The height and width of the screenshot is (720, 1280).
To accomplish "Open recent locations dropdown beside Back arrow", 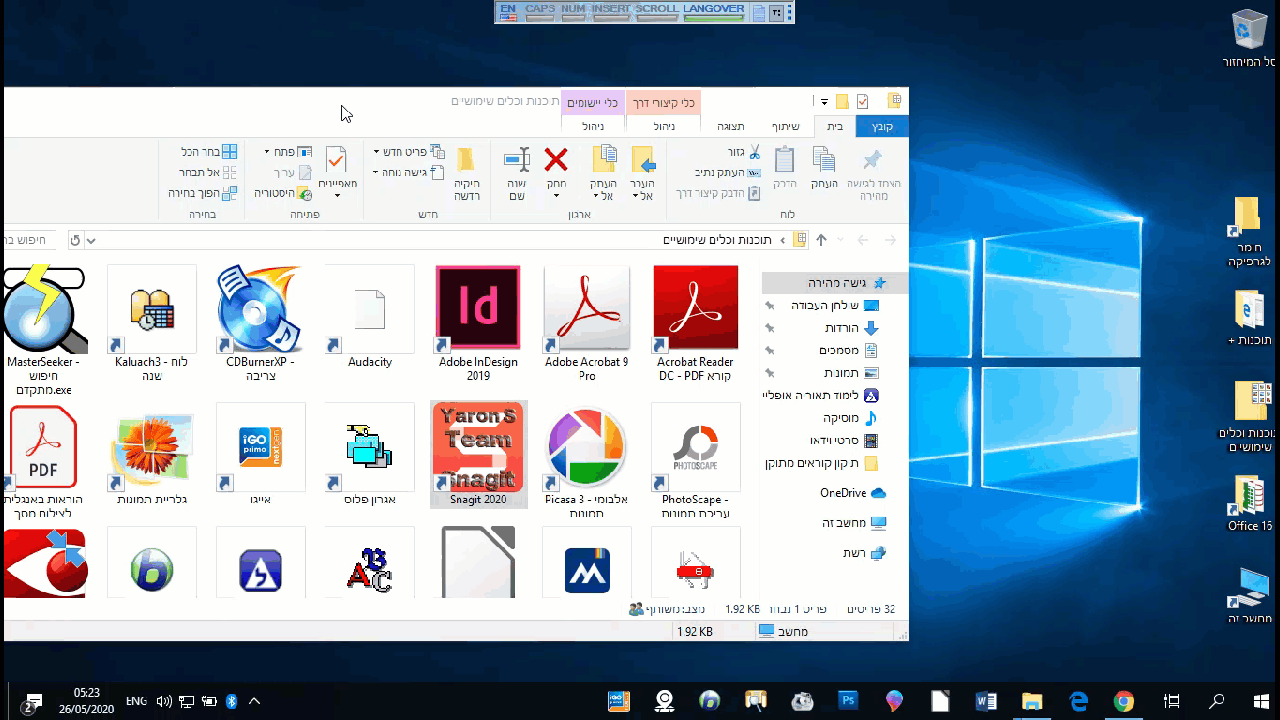I will (x=840, y=240).
